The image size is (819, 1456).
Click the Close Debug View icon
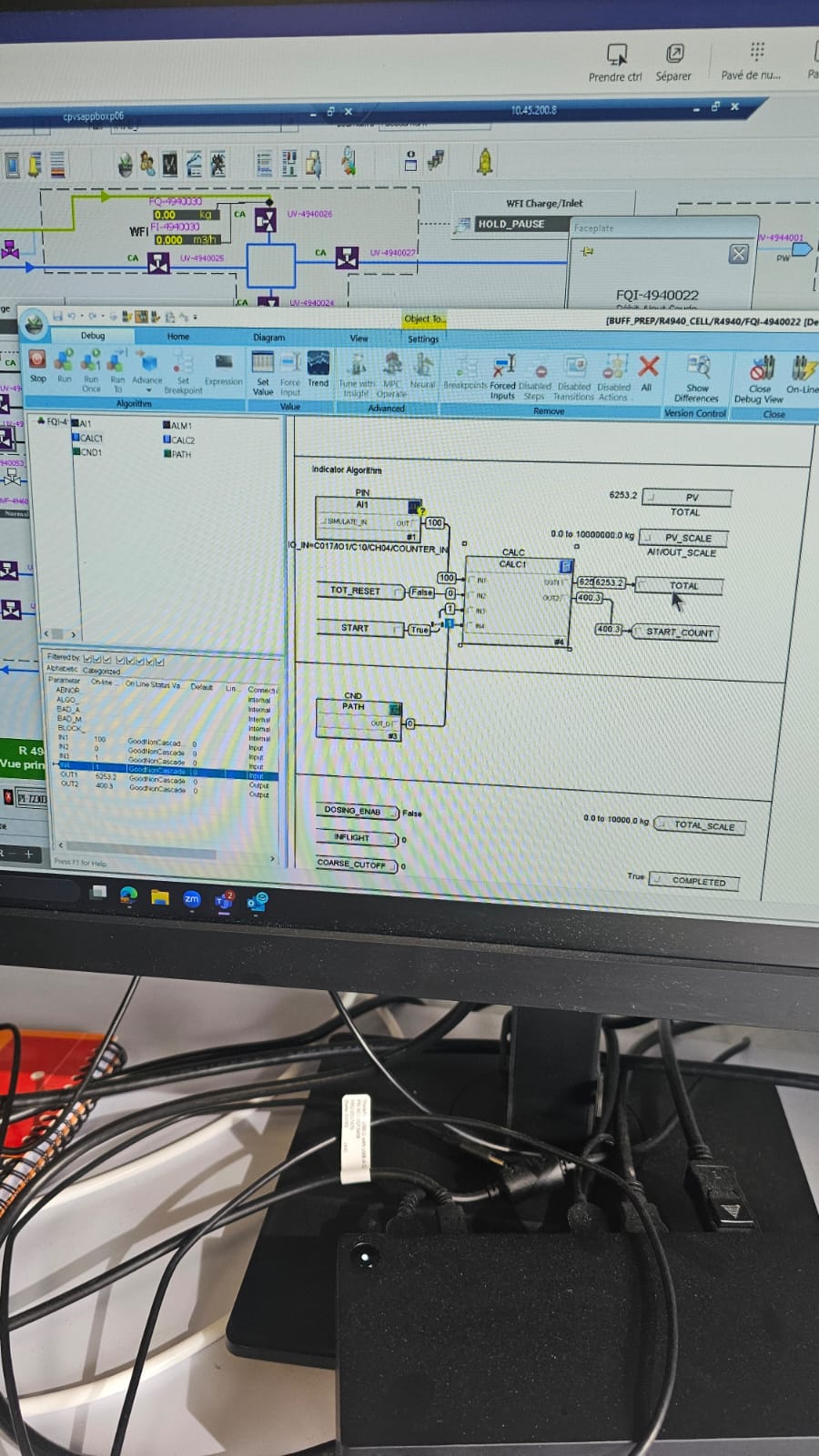tap(760, 369)
